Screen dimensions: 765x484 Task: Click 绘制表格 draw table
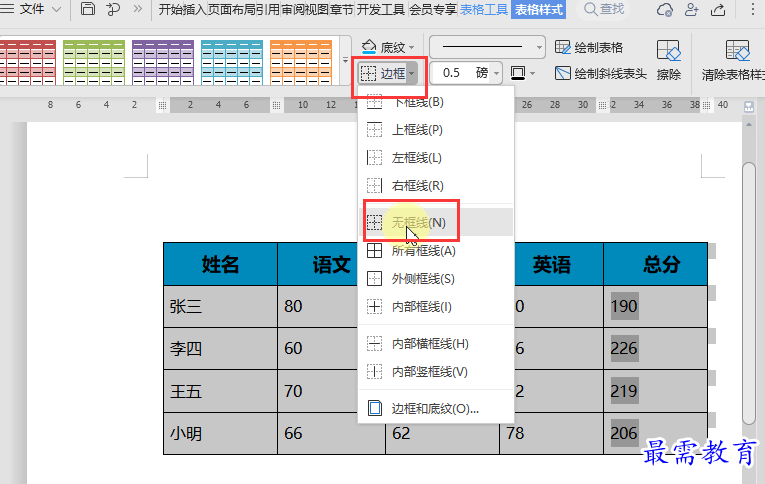[589, 47]
